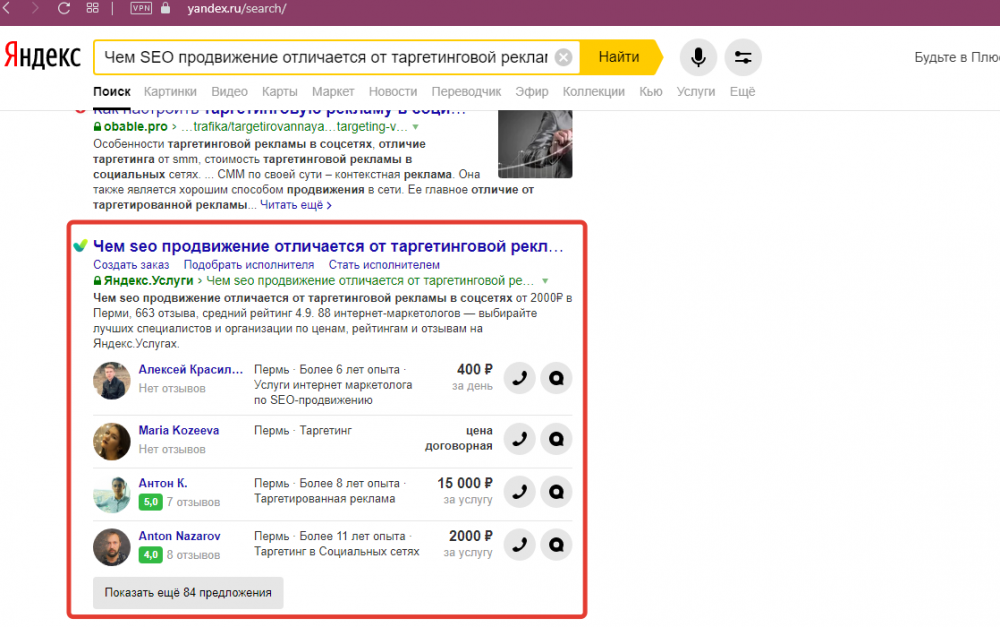The height and width of the screenshot is (627, 1000).
Task: Open the Переводчик tab
Action: [466, 92]
